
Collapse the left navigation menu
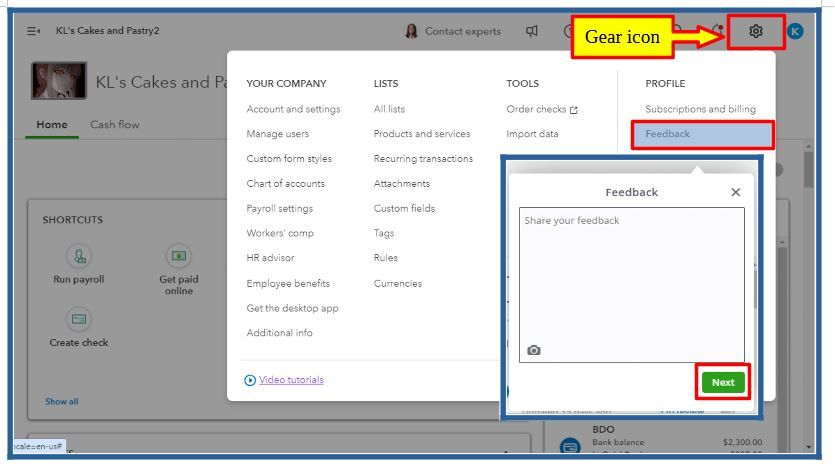(34, 31)
